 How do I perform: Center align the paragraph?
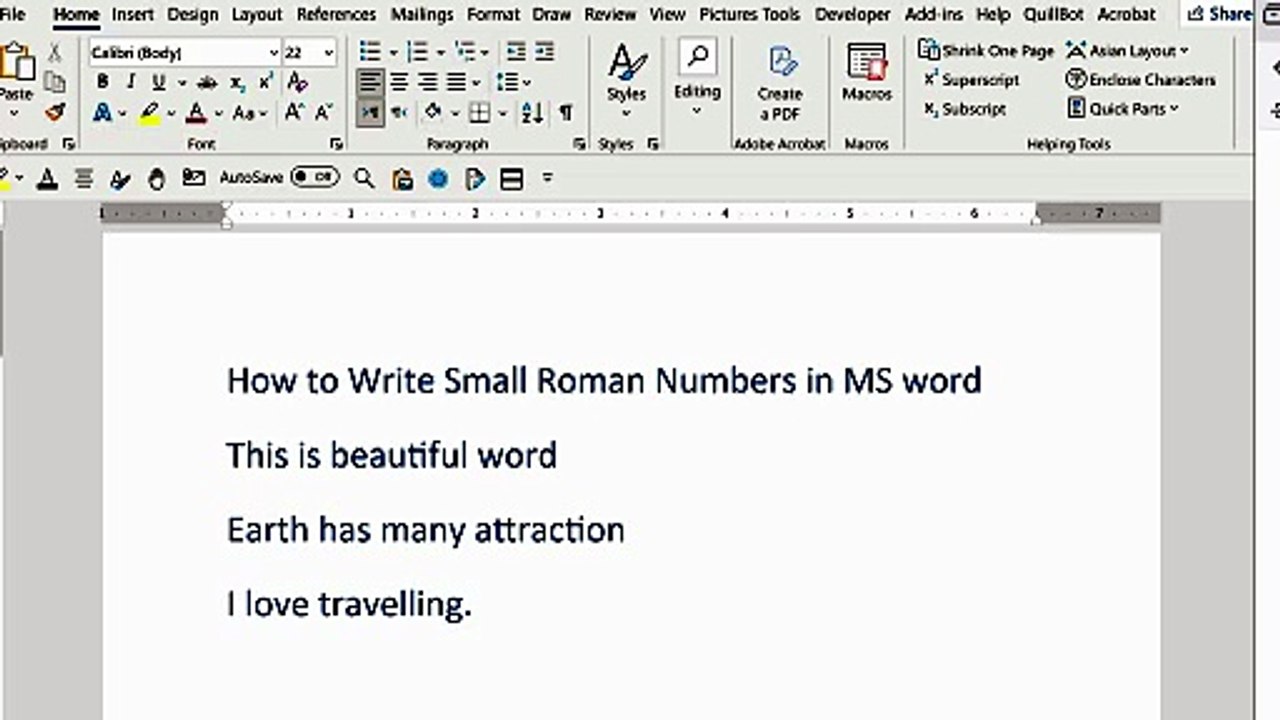pos(399,82)
